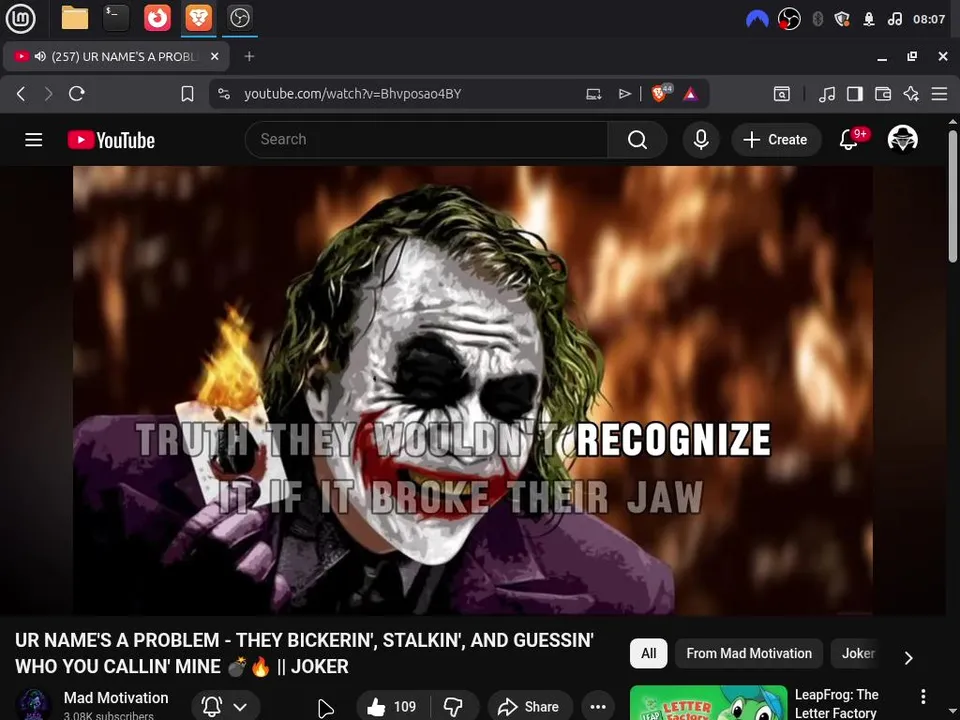Go forward in browser history
Image resolution: width=960 pixels, height=720 pixels.
tap(48, 94)
